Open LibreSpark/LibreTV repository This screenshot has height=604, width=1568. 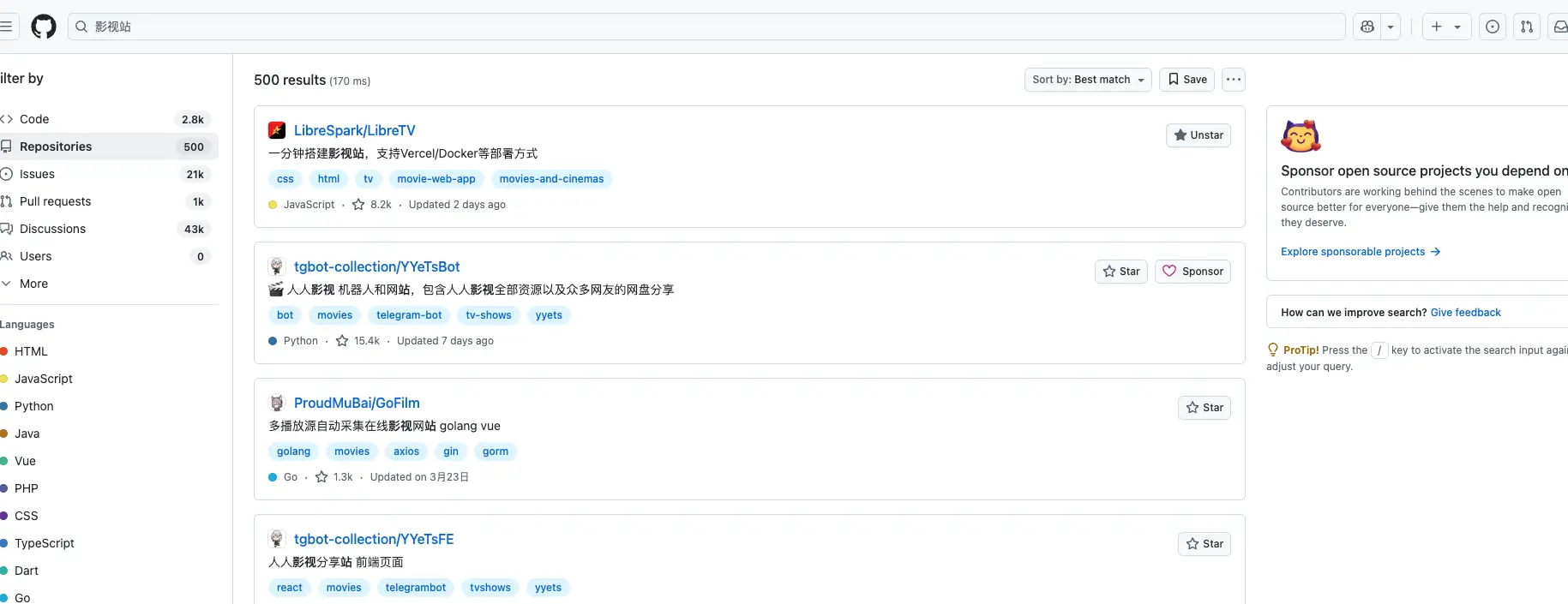354,130
